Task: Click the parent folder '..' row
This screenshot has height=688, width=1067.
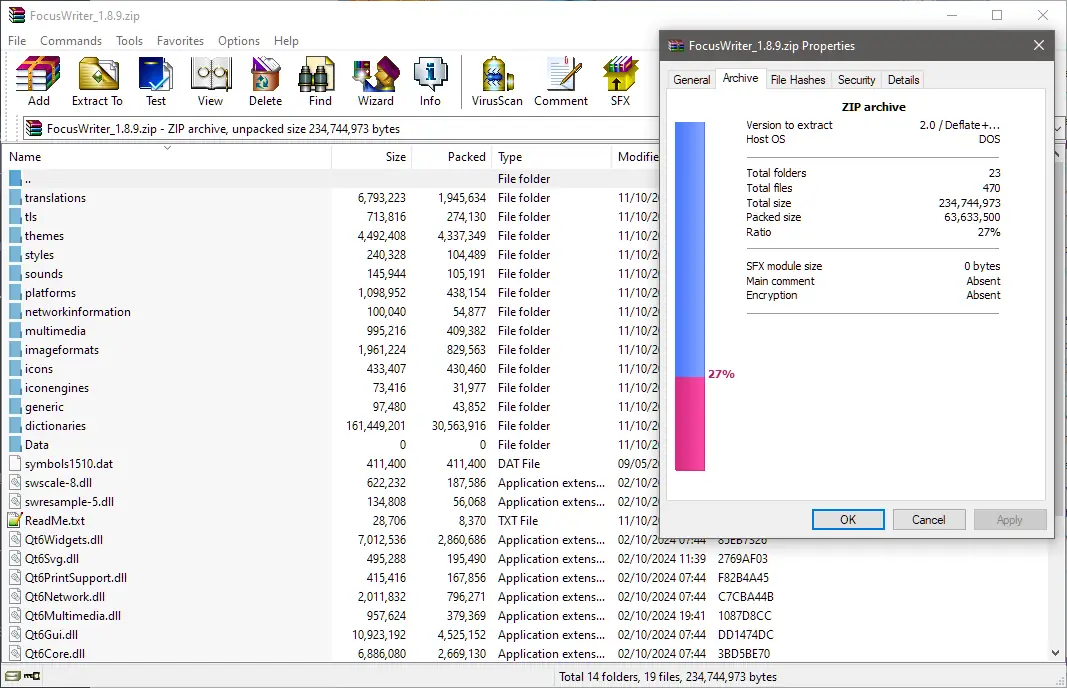Action: [331, 179]
